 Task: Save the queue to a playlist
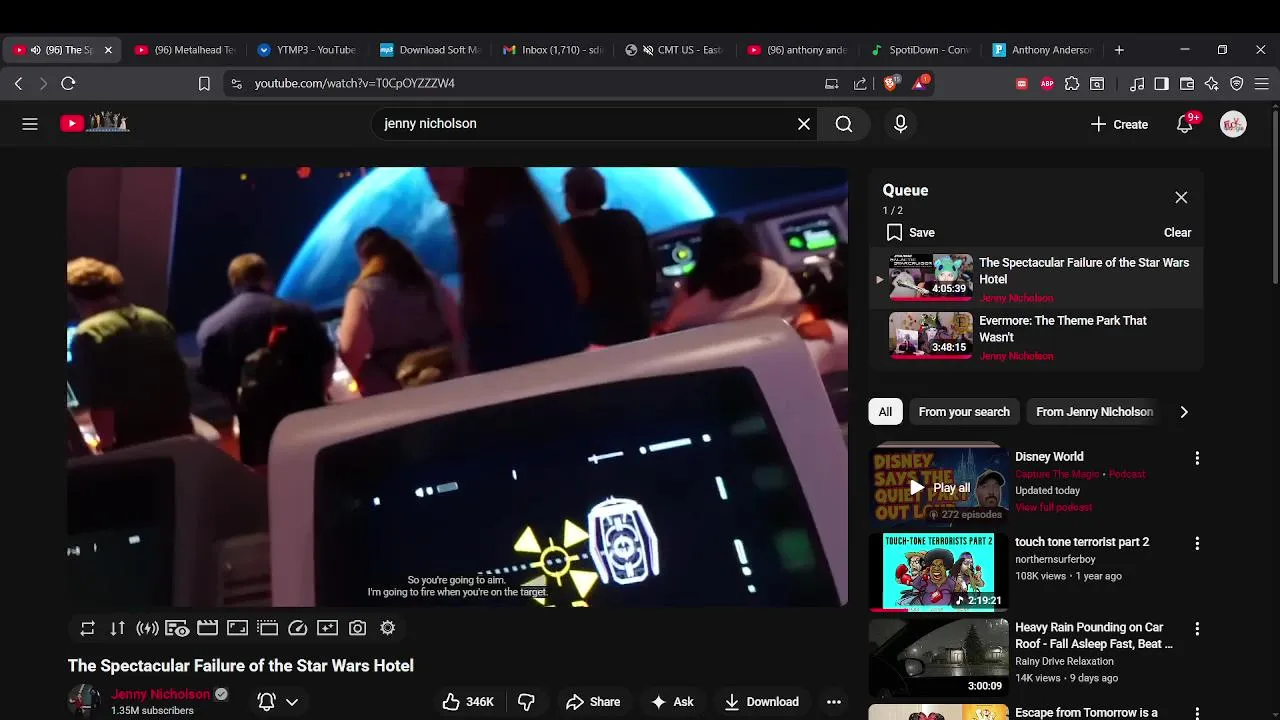pos(911,232)
